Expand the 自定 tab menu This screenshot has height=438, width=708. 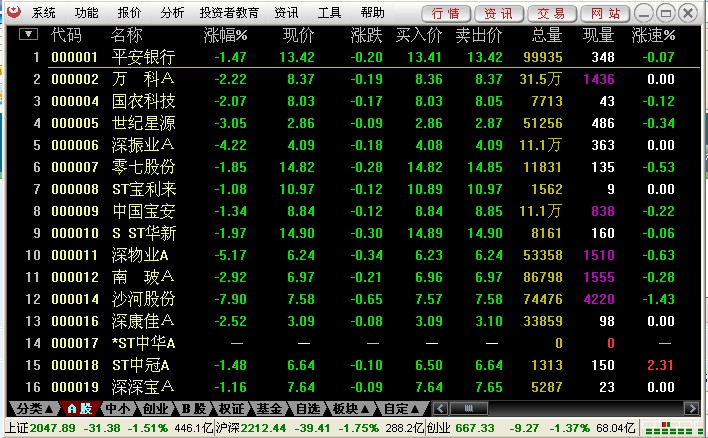click(401, 409)
